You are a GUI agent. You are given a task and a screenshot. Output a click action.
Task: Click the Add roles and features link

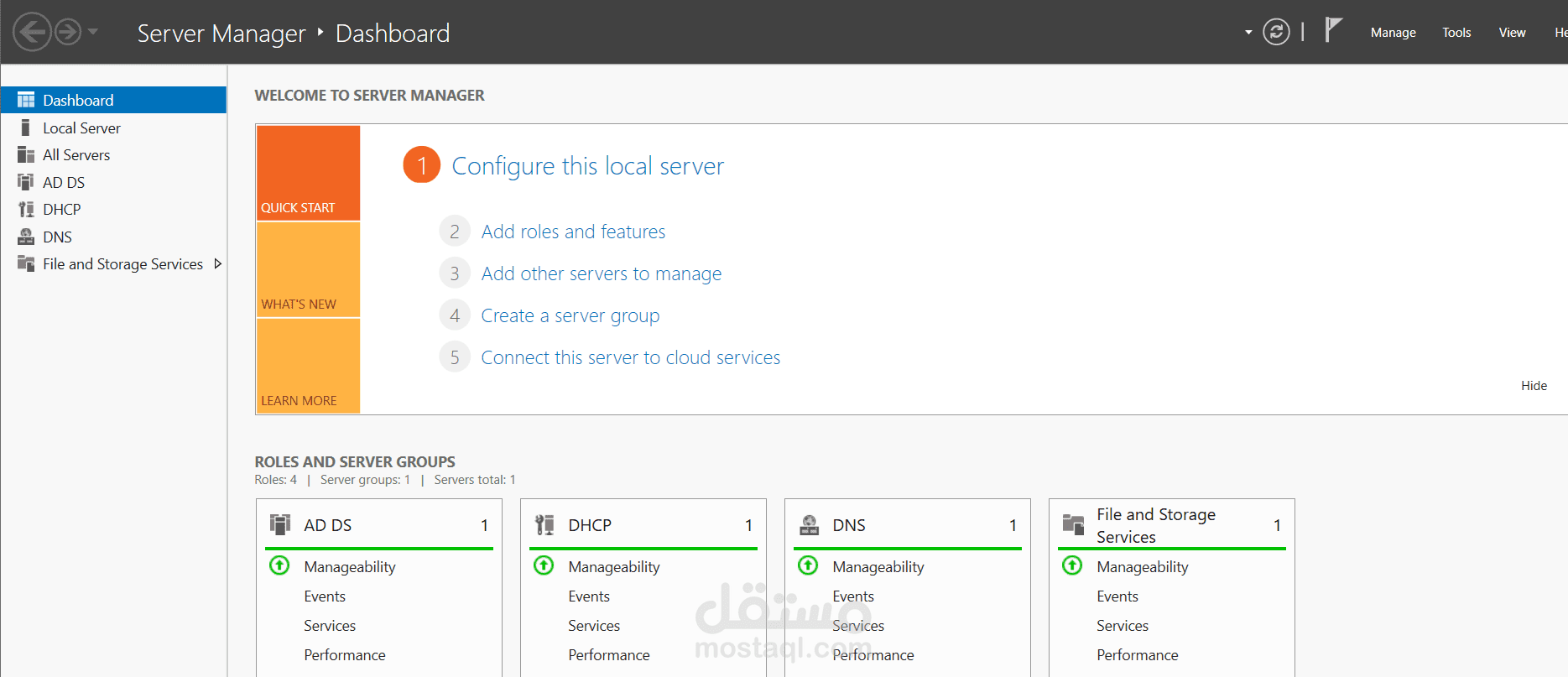point(573,232)
